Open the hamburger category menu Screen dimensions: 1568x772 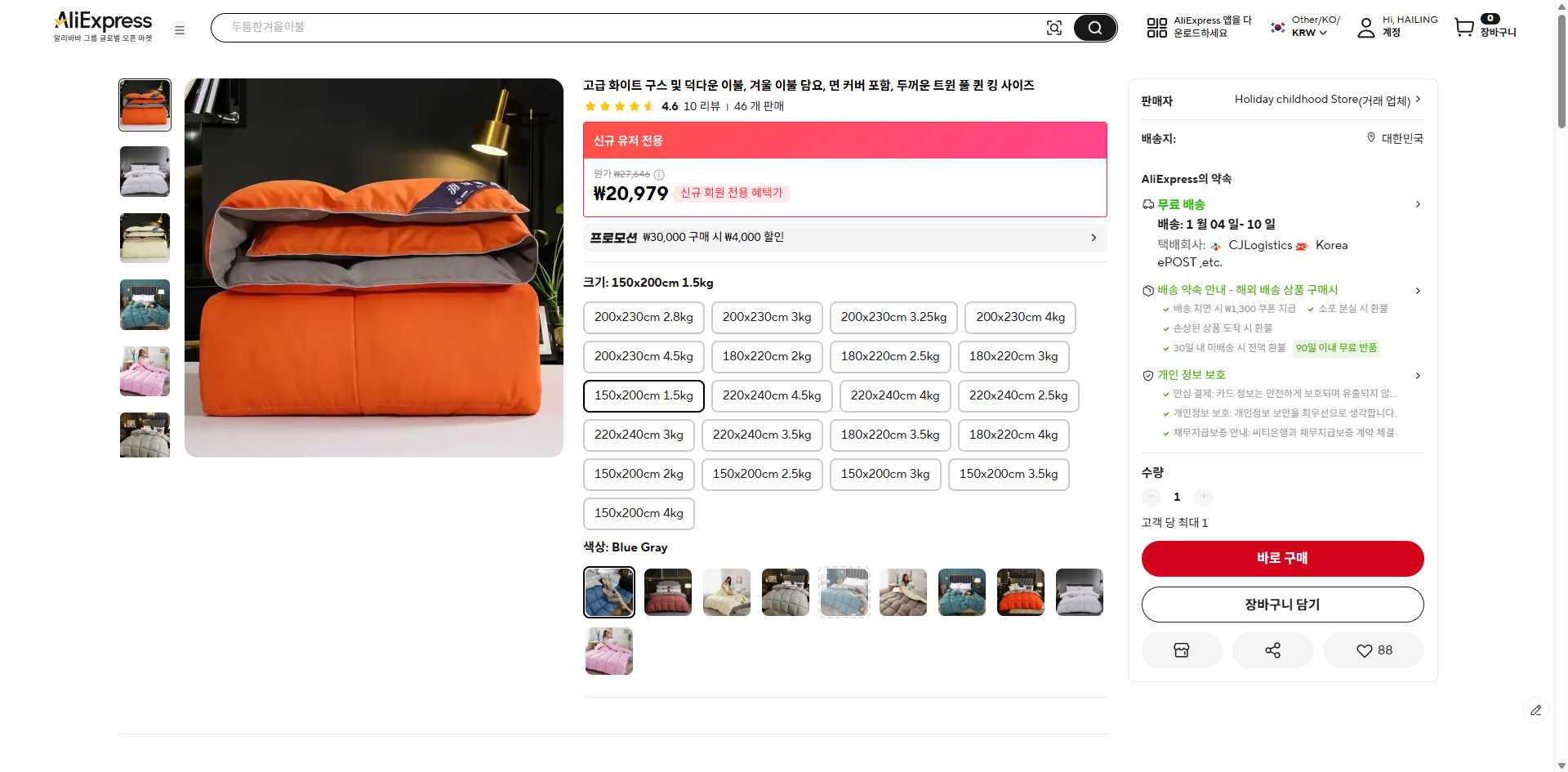180,30
